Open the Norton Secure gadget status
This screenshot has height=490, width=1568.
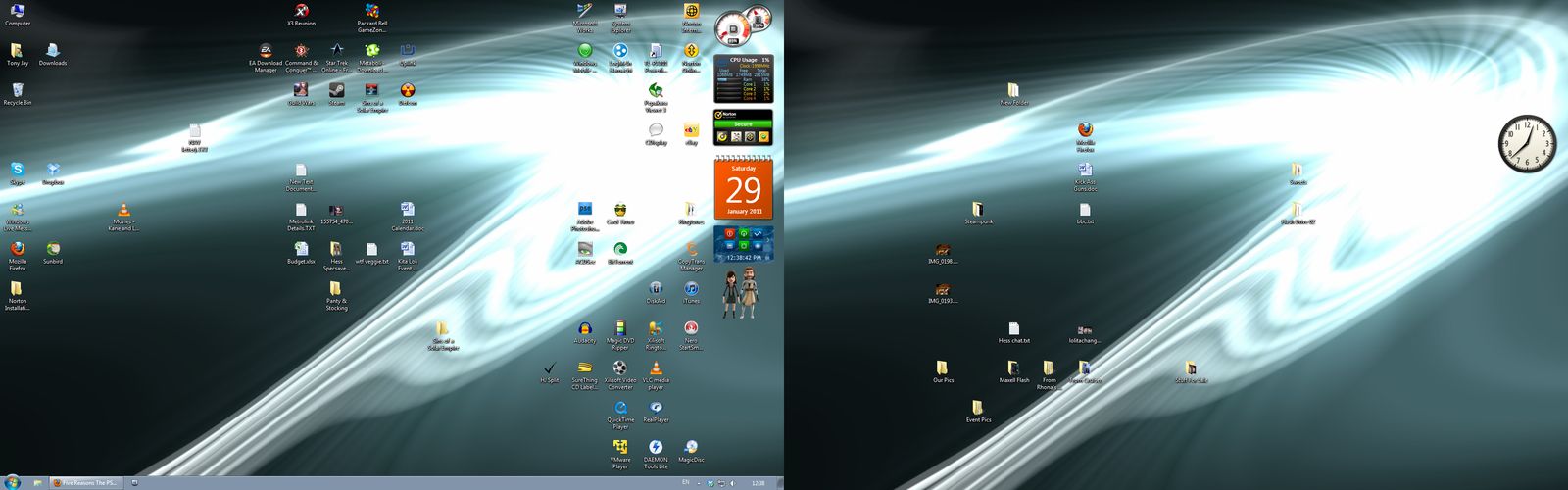743,126
